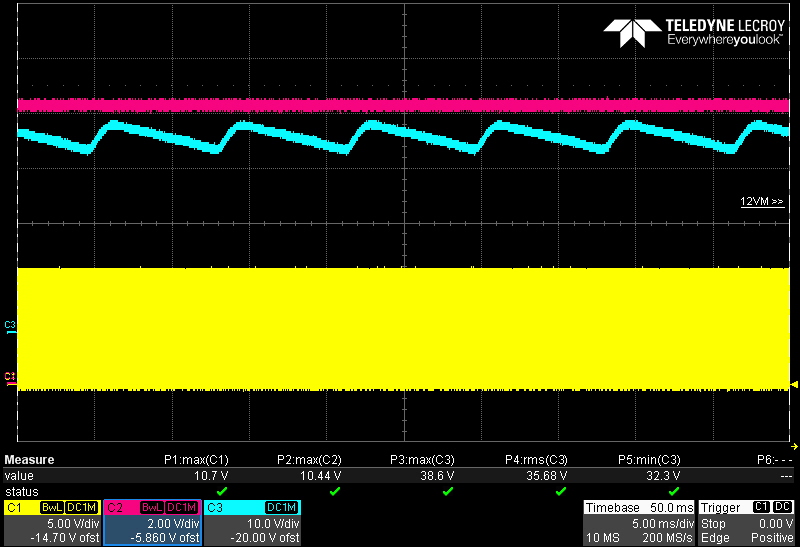Click the C3 ground level marker
Image resolution: width=800 pixels, height=547 pixels.
(x=10, y=328)
